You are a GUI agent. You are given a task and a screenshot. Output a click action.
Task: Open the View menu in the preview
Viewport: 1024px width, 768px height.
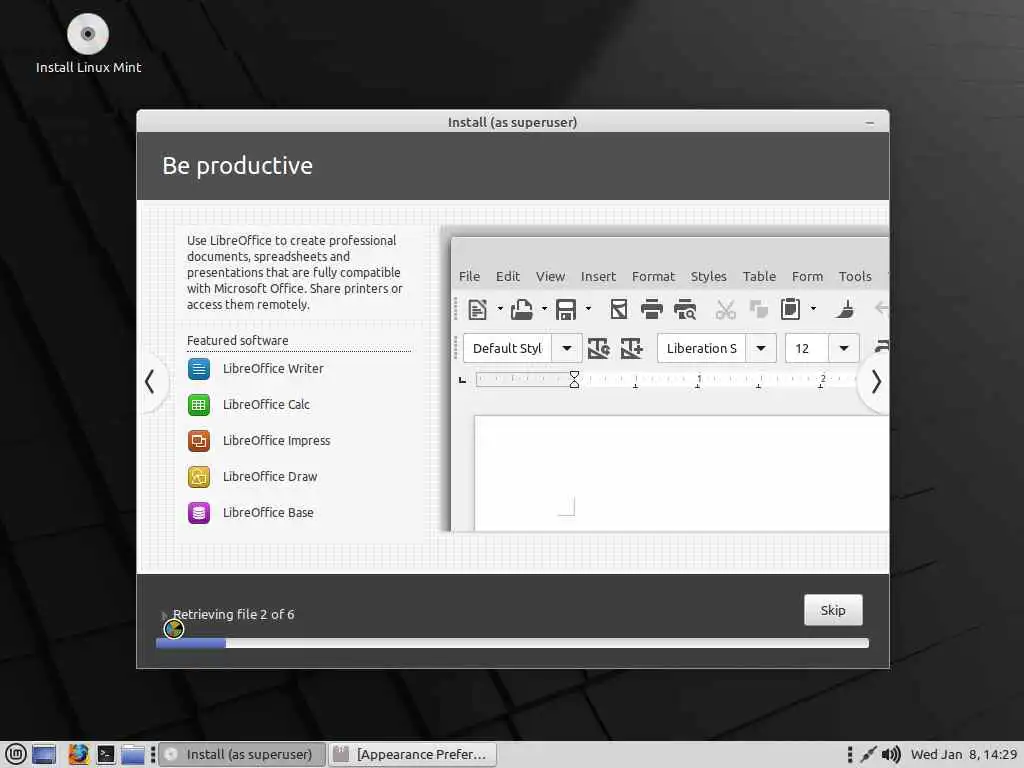[x=550, y=276]
